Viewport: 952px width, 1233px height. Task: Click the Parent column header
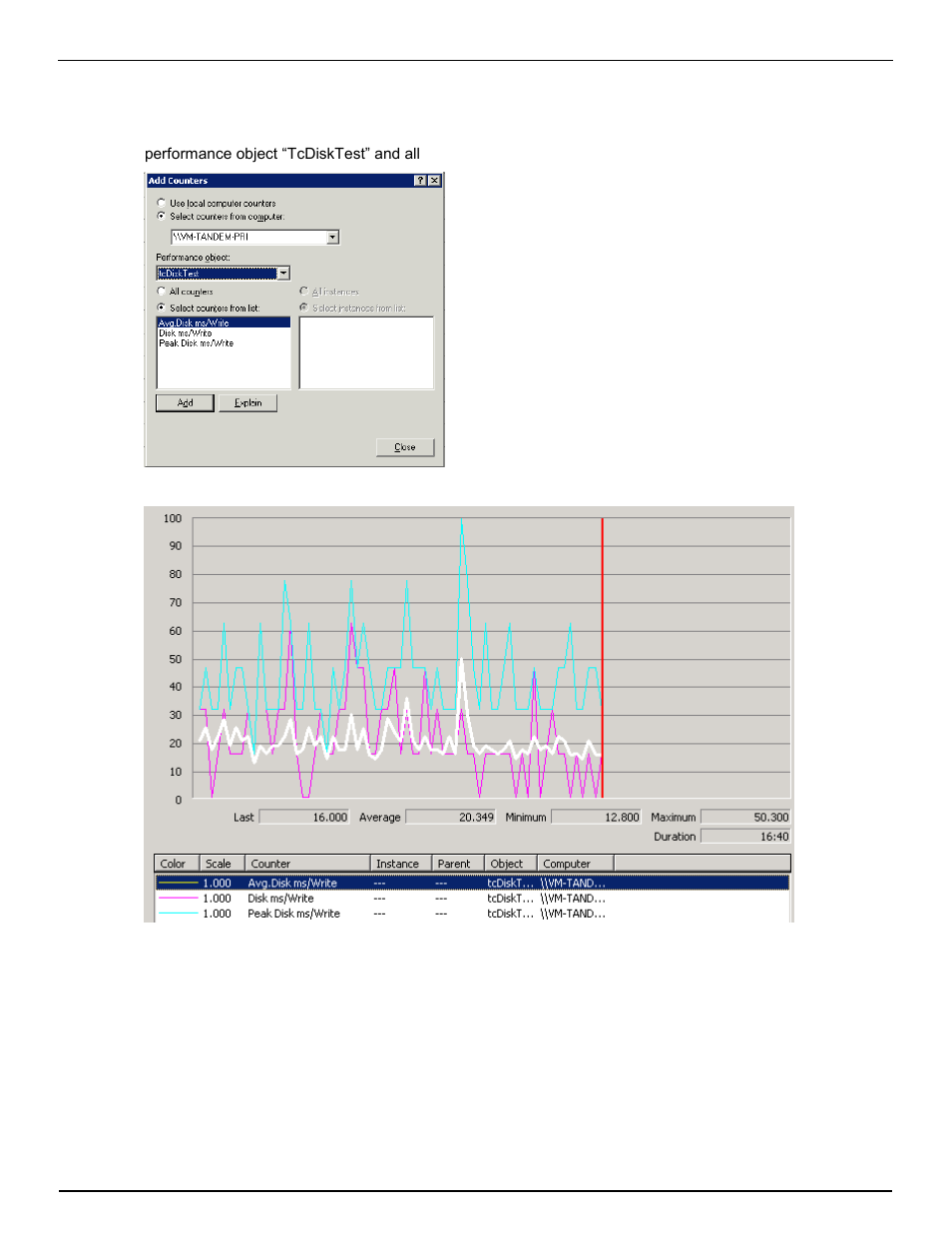pos(458,864)
